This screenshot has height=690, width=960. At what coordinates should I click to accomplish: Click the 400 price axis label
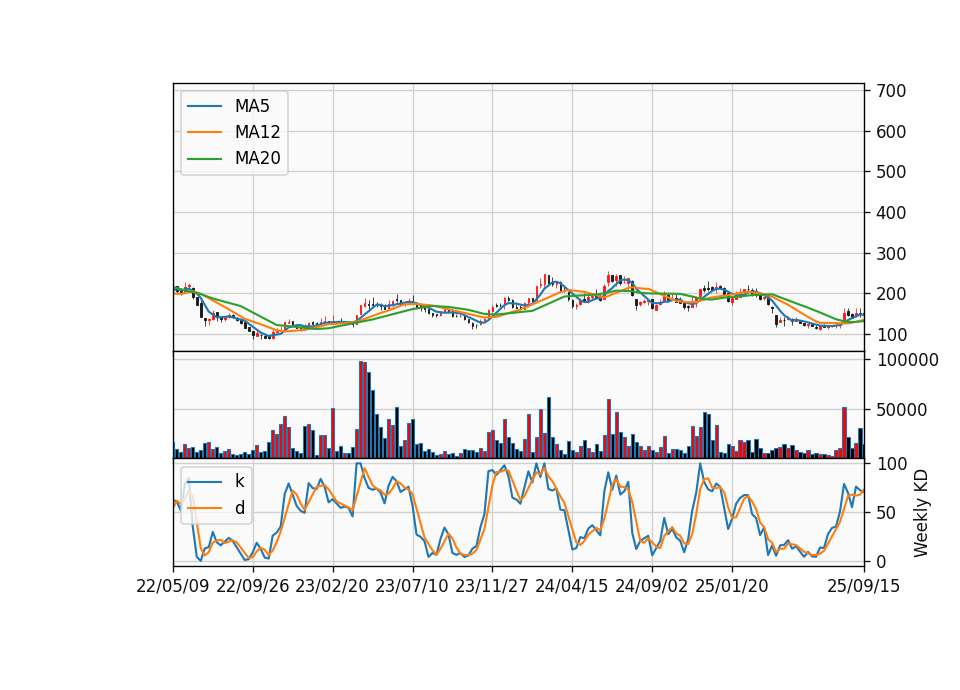[x=891, y=212]
